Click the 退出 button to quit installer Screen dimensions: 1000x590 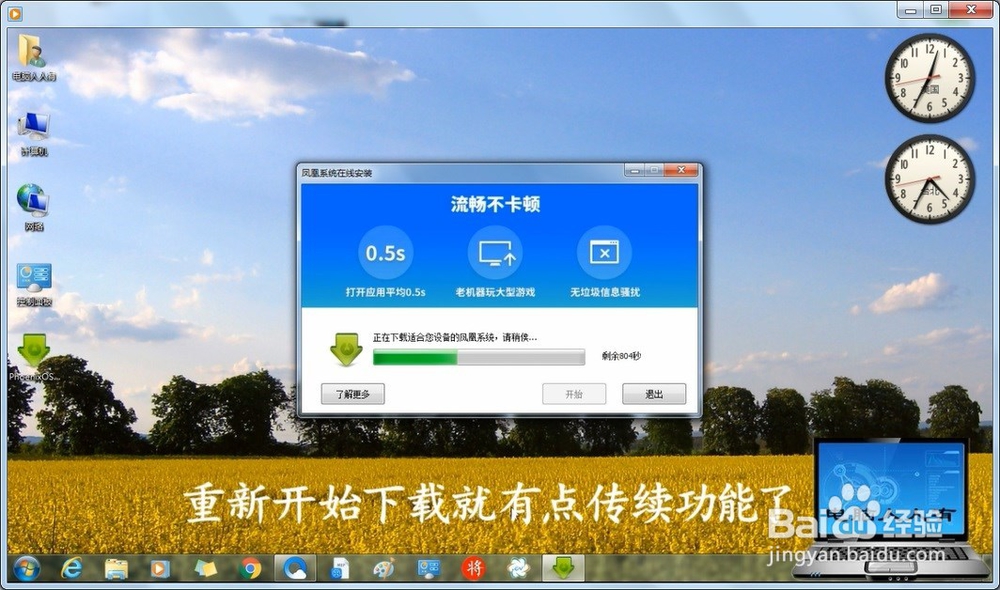654,394
